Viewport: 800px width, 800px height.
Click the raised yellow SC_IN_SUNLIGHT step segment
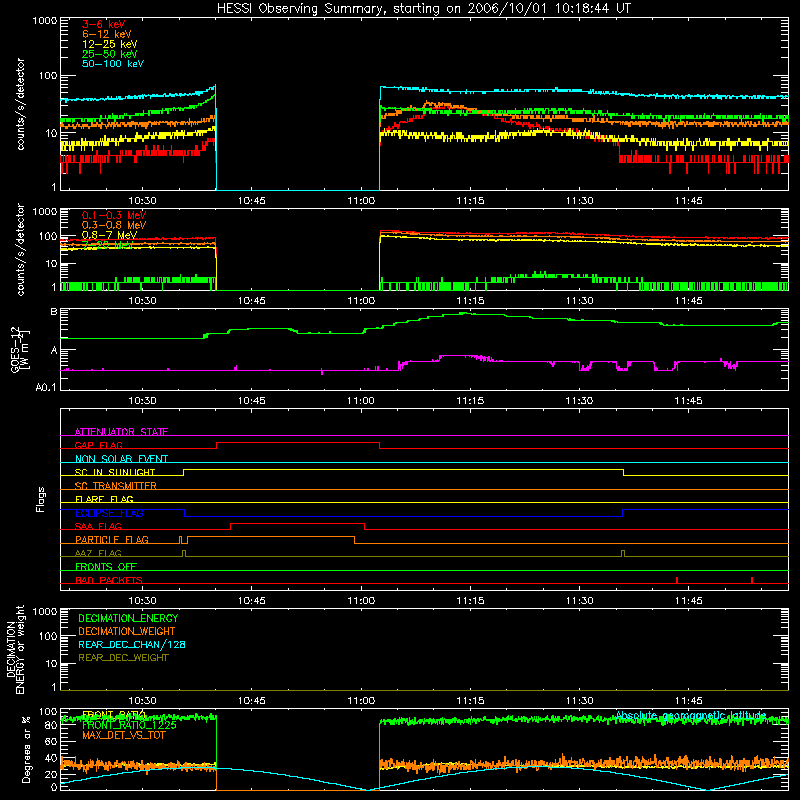[404, 469]
